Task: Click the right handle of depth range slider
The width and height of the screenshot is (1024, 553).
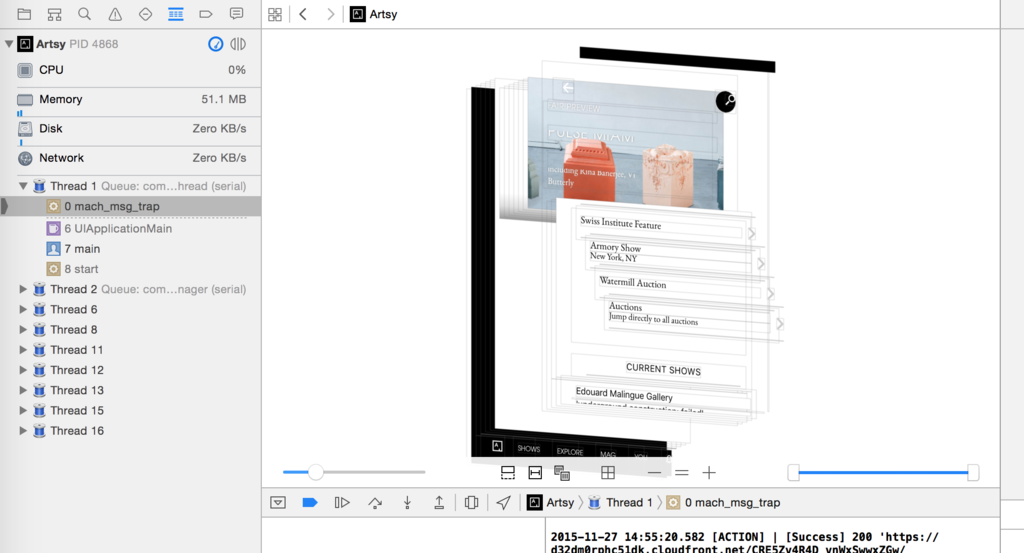Action: [973, 473]
